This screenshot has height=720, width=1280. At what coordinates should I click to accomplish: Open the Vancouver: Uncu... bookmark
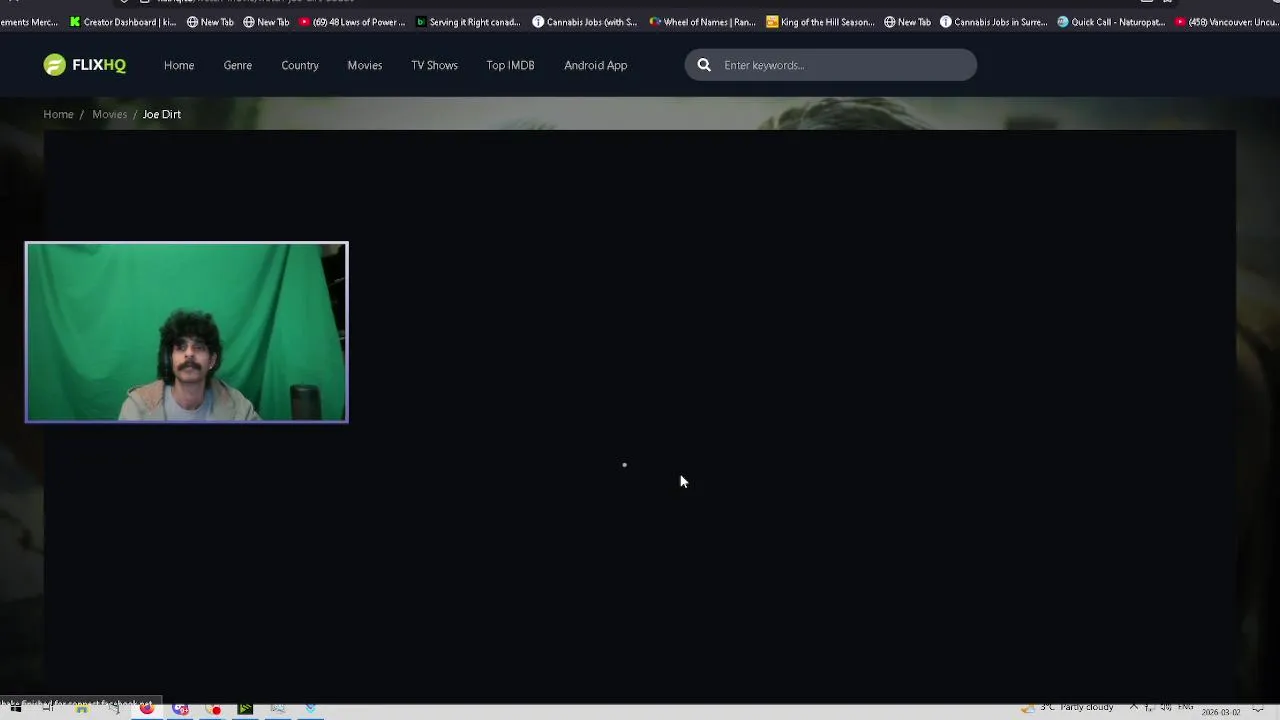(x=1227, y=22)
